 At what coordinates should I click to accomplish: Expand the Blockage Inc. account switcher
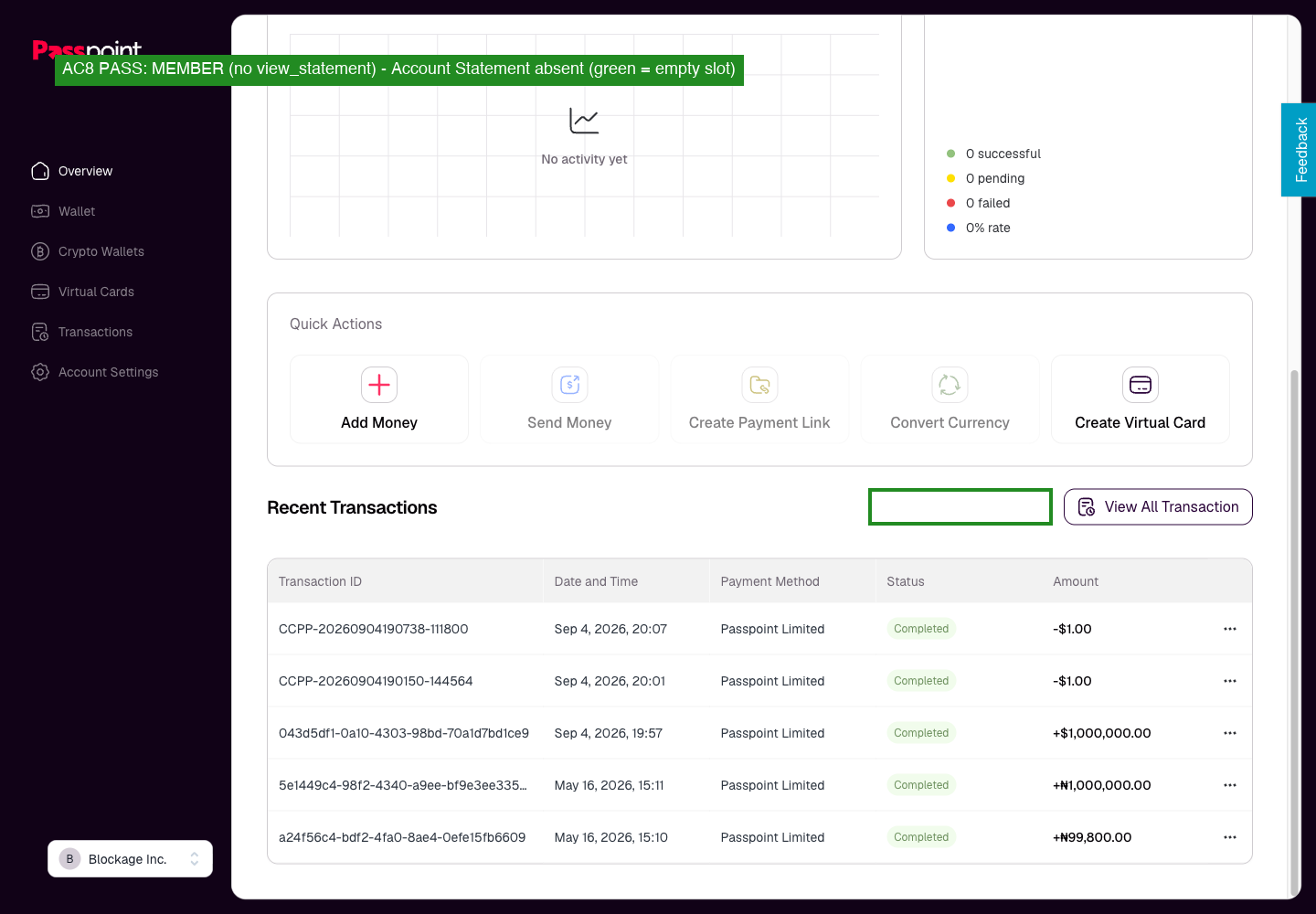point(130,859)
